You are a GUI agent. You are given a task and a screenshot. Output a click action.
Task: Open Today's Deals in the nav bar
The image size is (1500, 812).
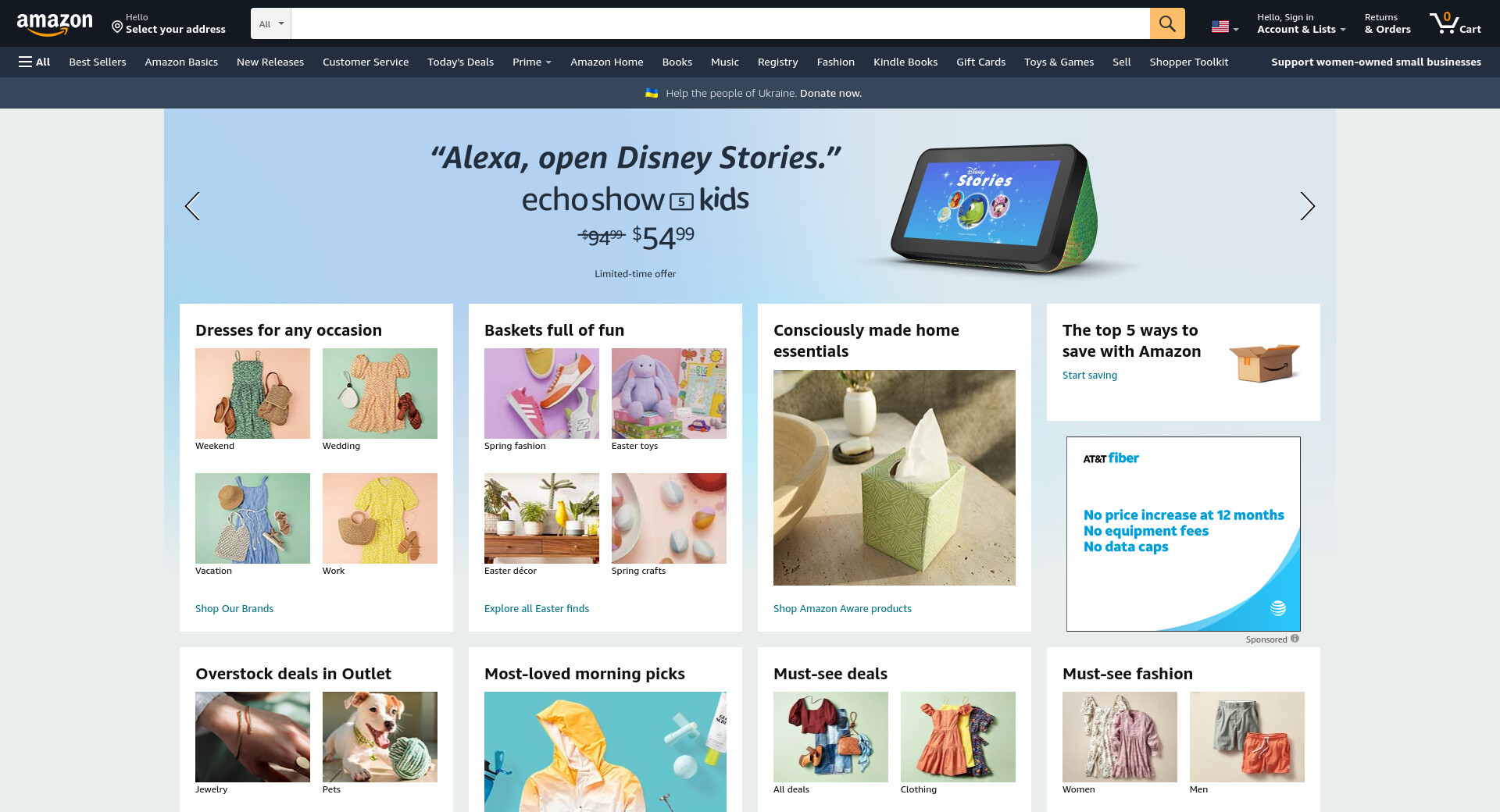click(x=460, y=62)
